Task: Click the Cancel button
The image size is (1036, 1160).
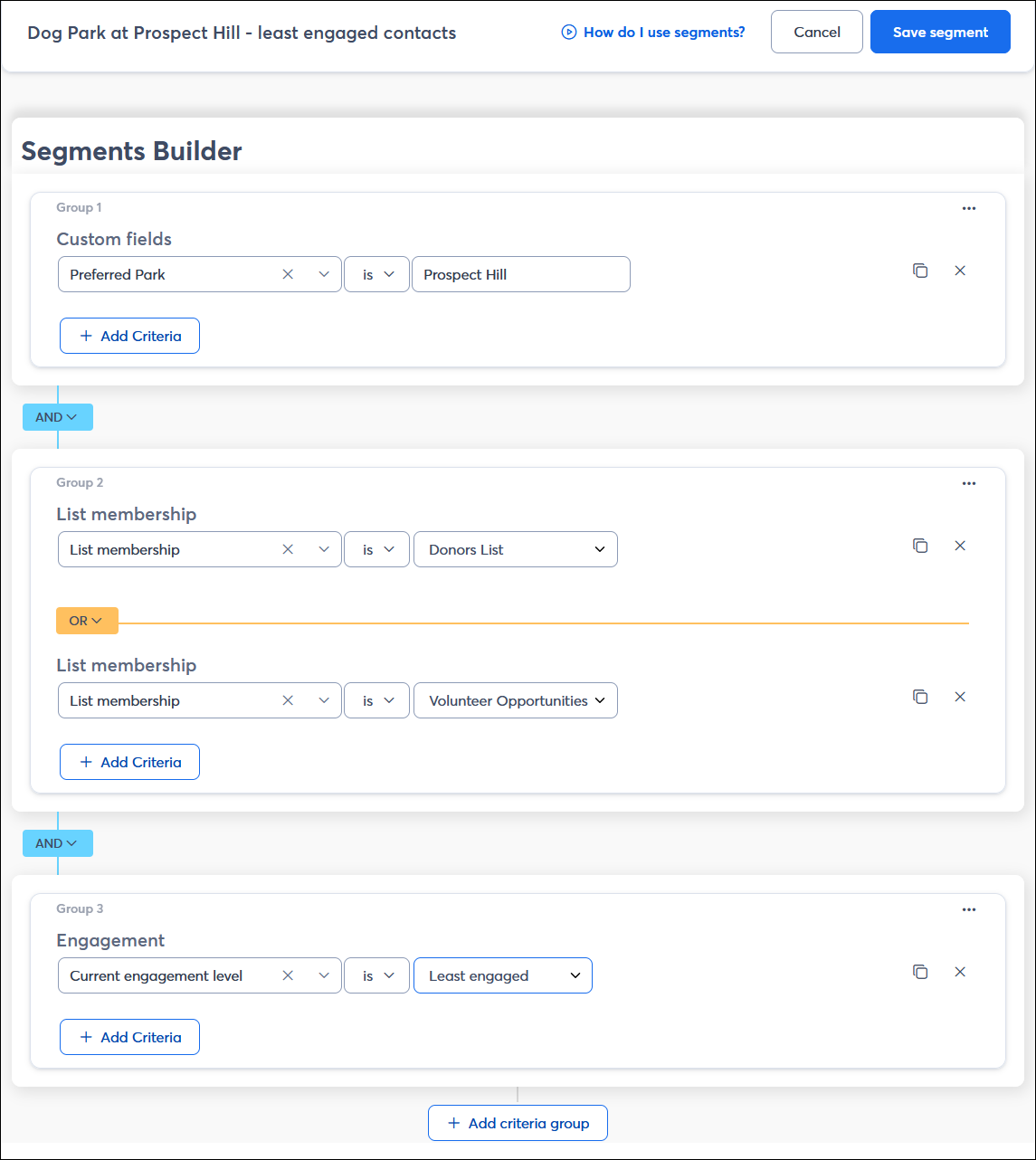Action: click(x=816, y=31)
